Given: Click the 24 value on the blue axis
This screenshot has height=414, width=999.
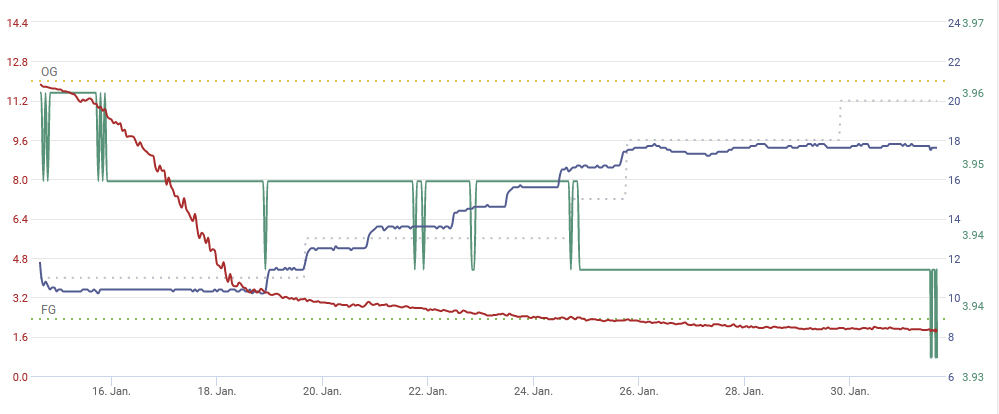Looking at the screenshot, I should [x=953, y=23].
